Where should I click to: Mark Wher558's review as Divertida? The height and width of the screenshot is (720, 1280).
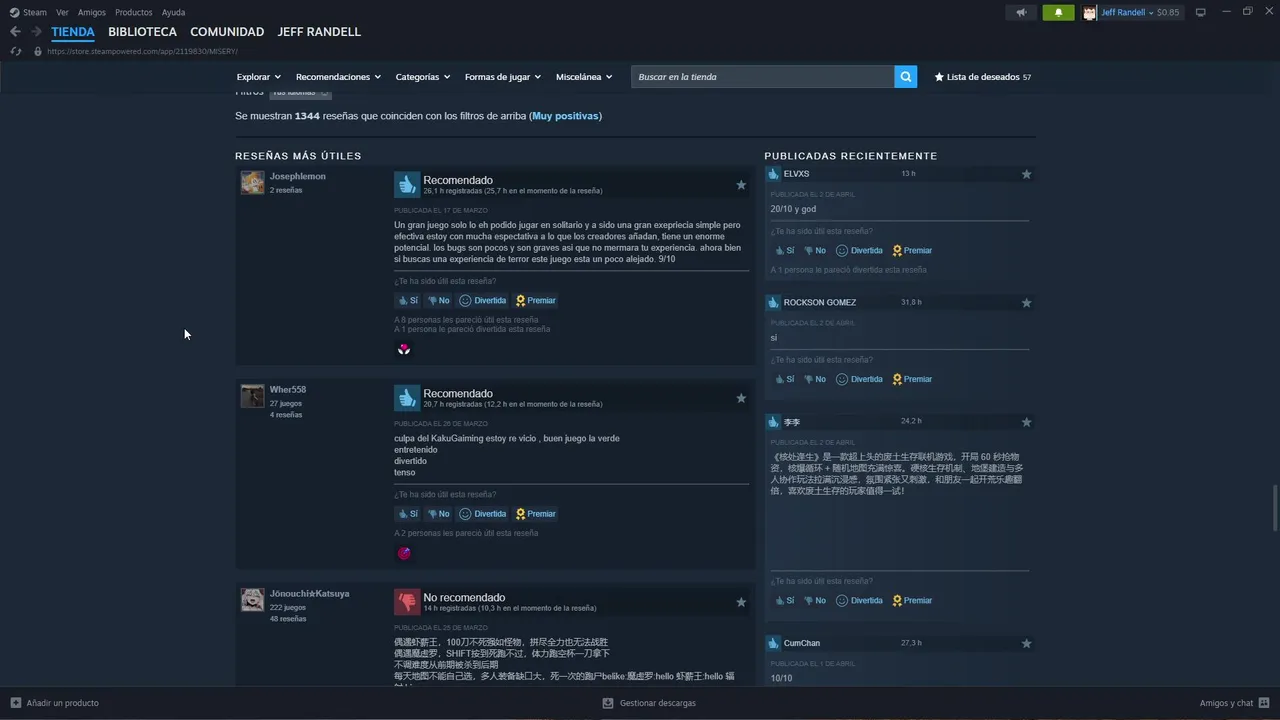pyautogui.click(x=483, y=514)
